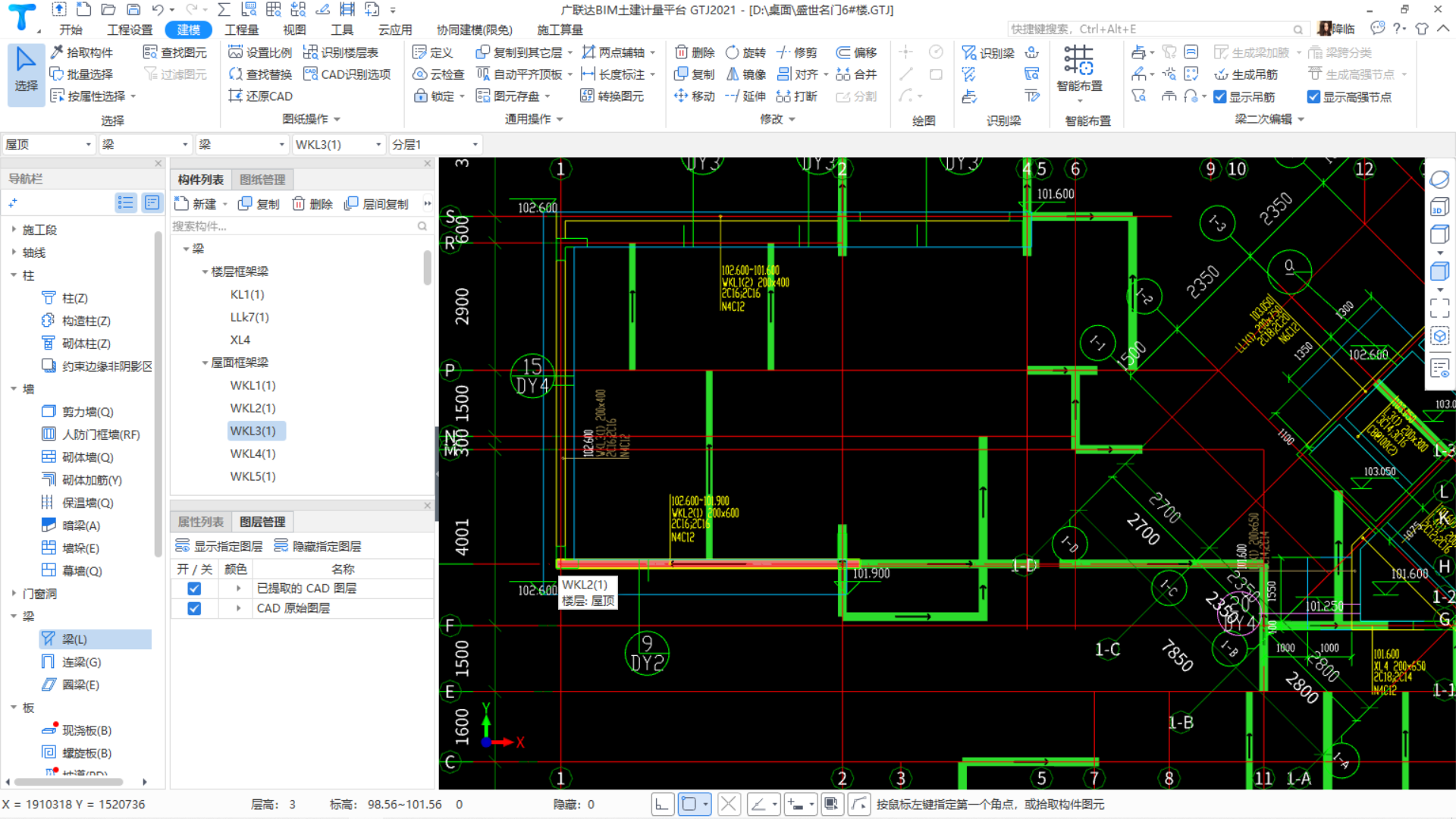
Task: Click 复制 in component list toolbar
Action: coord(259,204)
